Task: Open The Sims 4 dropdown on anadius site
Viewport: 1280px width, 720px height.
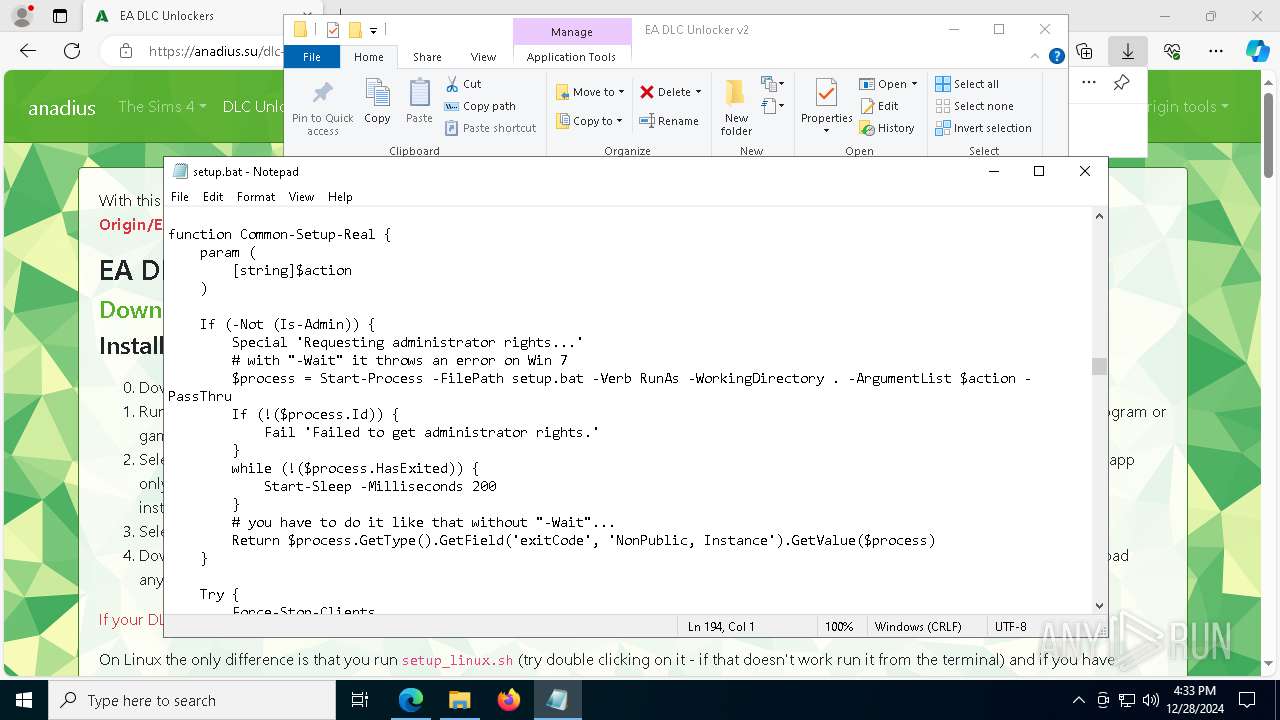Action: pos(162,106)
